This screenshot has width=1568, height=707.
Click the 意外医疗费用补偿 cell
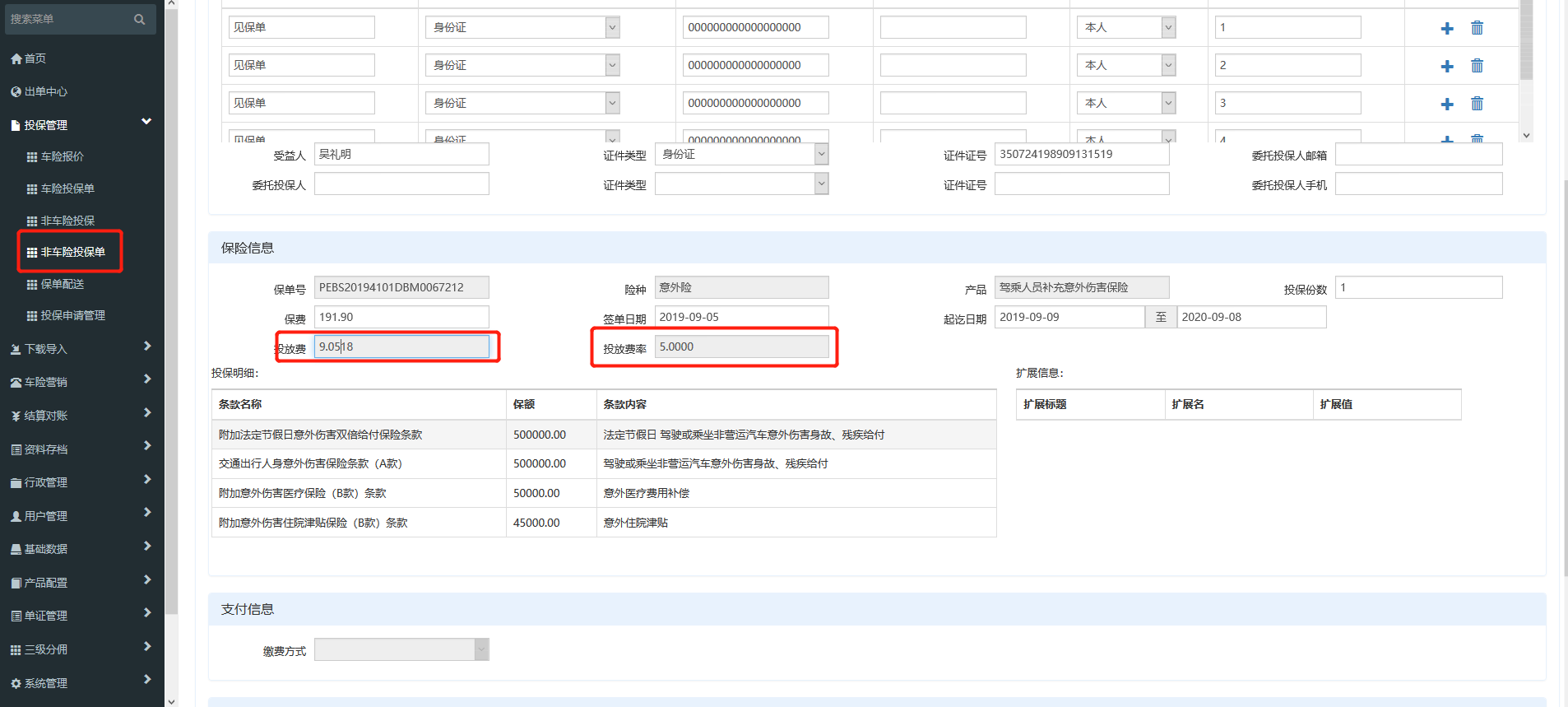pos(796,493)
